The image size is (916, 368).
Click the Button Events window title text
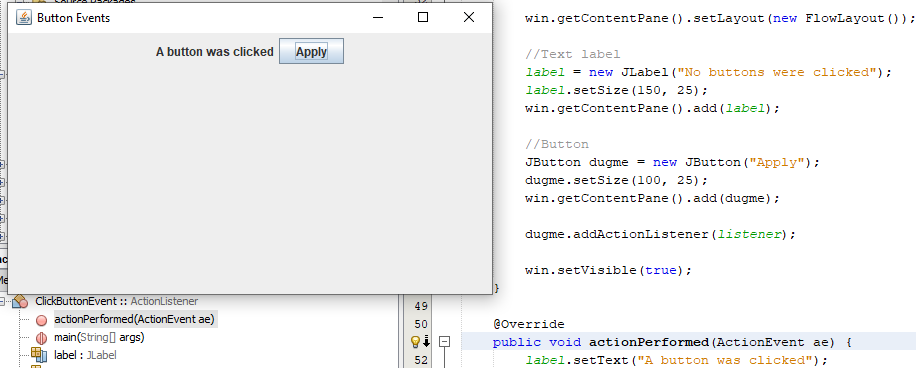[74, 18]
